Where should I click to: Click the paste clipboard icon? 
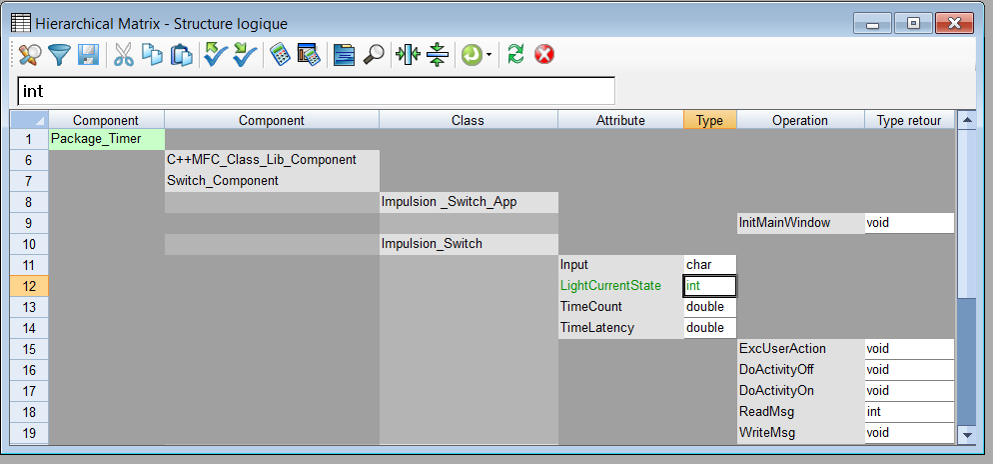click(x=181, y=55)
